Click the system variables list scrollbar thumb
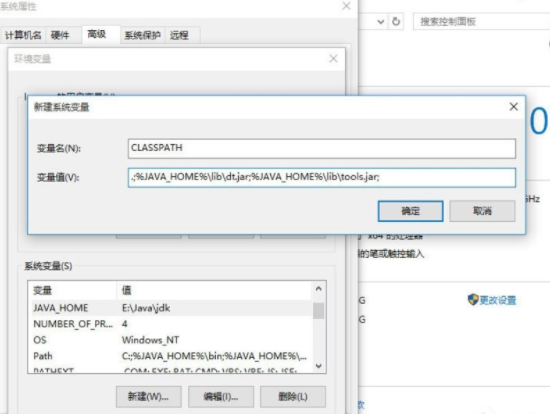 (x=318, y=311)
